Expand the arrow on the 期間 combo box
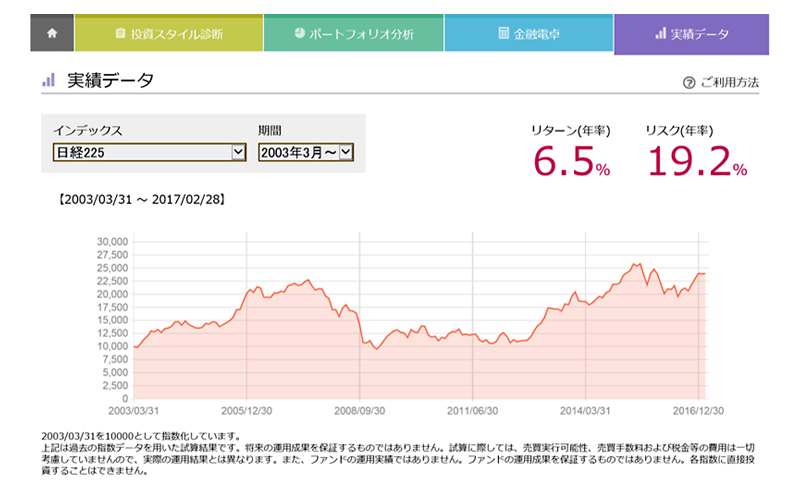This screenshot has width=800, height=500. 346,152
